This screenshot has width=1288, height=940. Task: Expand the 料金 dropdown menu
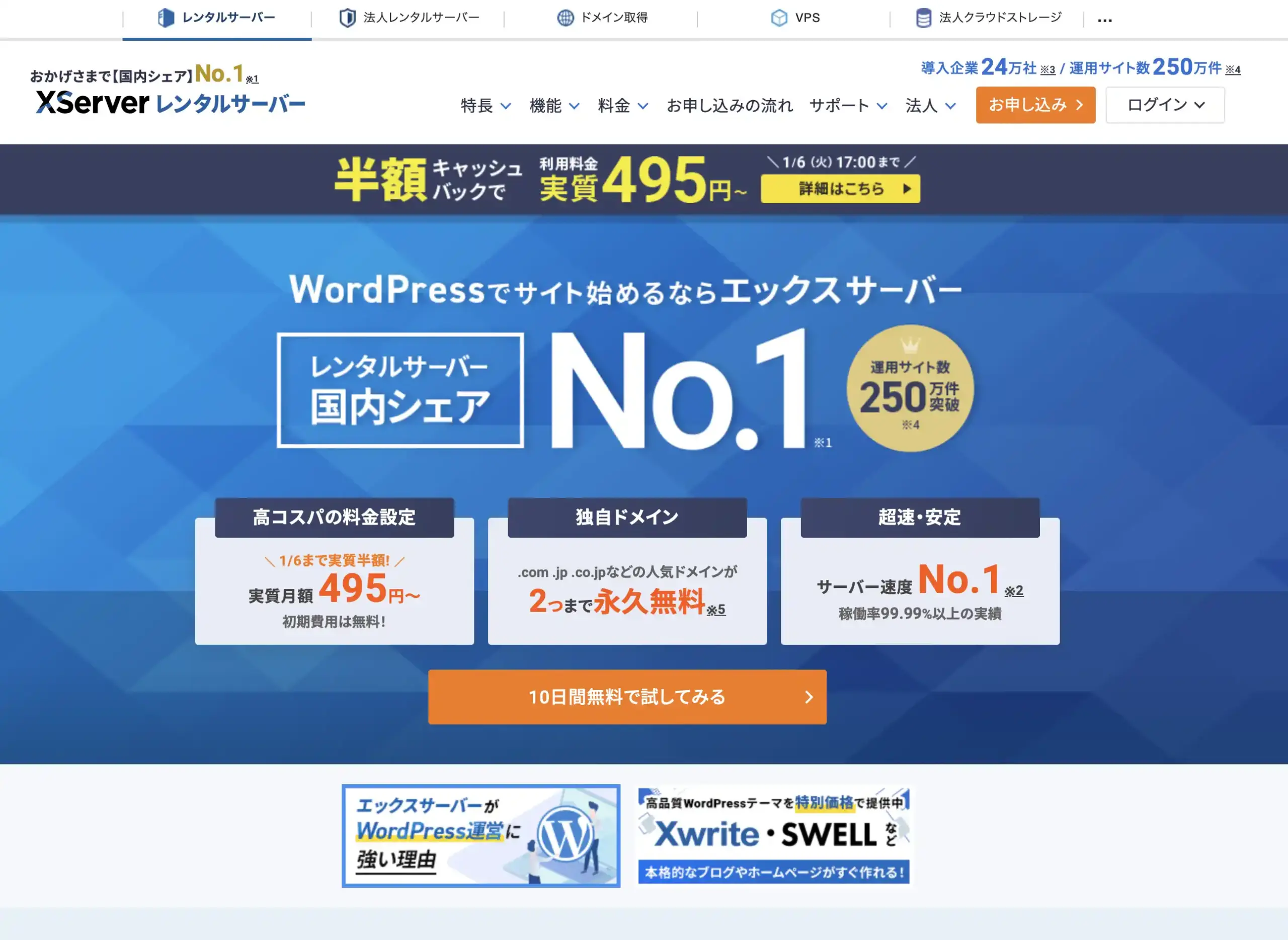[x=623, y=105]
